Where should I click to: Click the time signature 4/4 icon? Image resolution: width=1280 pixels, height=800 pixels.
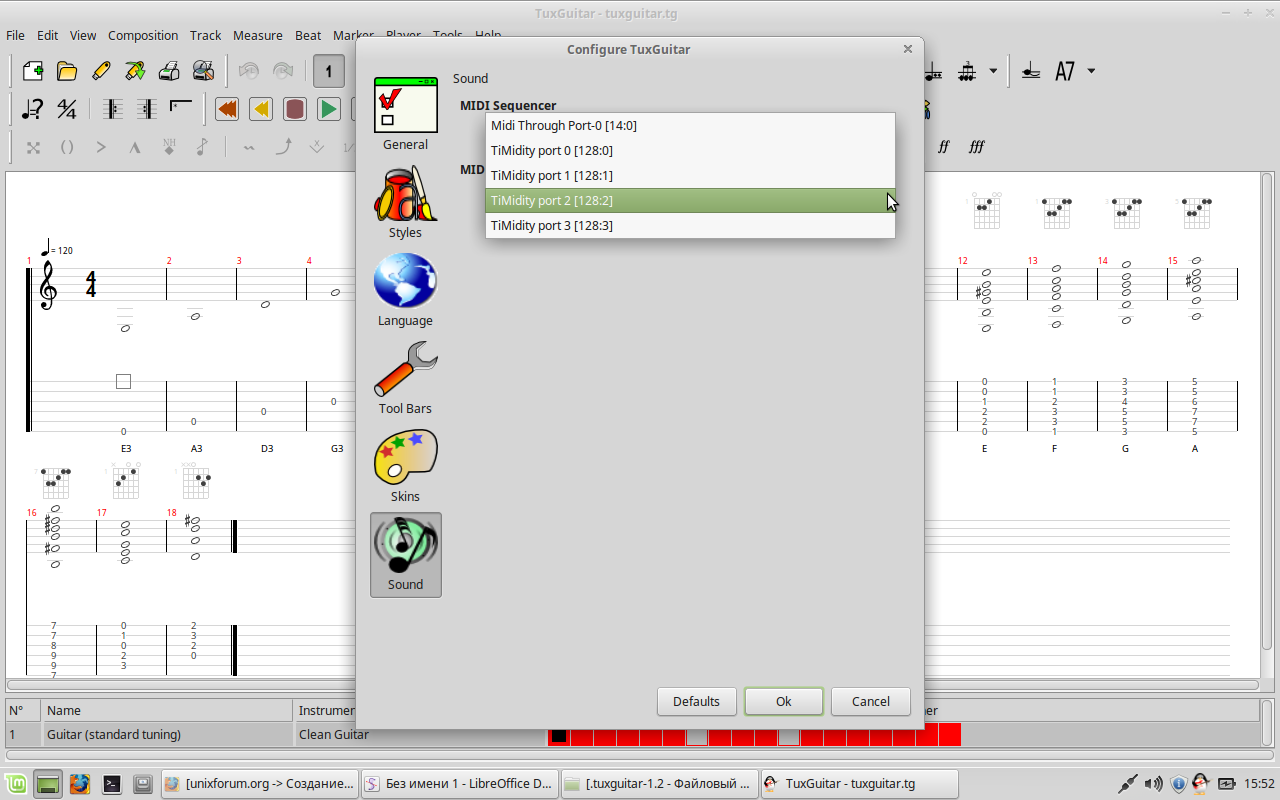click(x=67, y=109)
